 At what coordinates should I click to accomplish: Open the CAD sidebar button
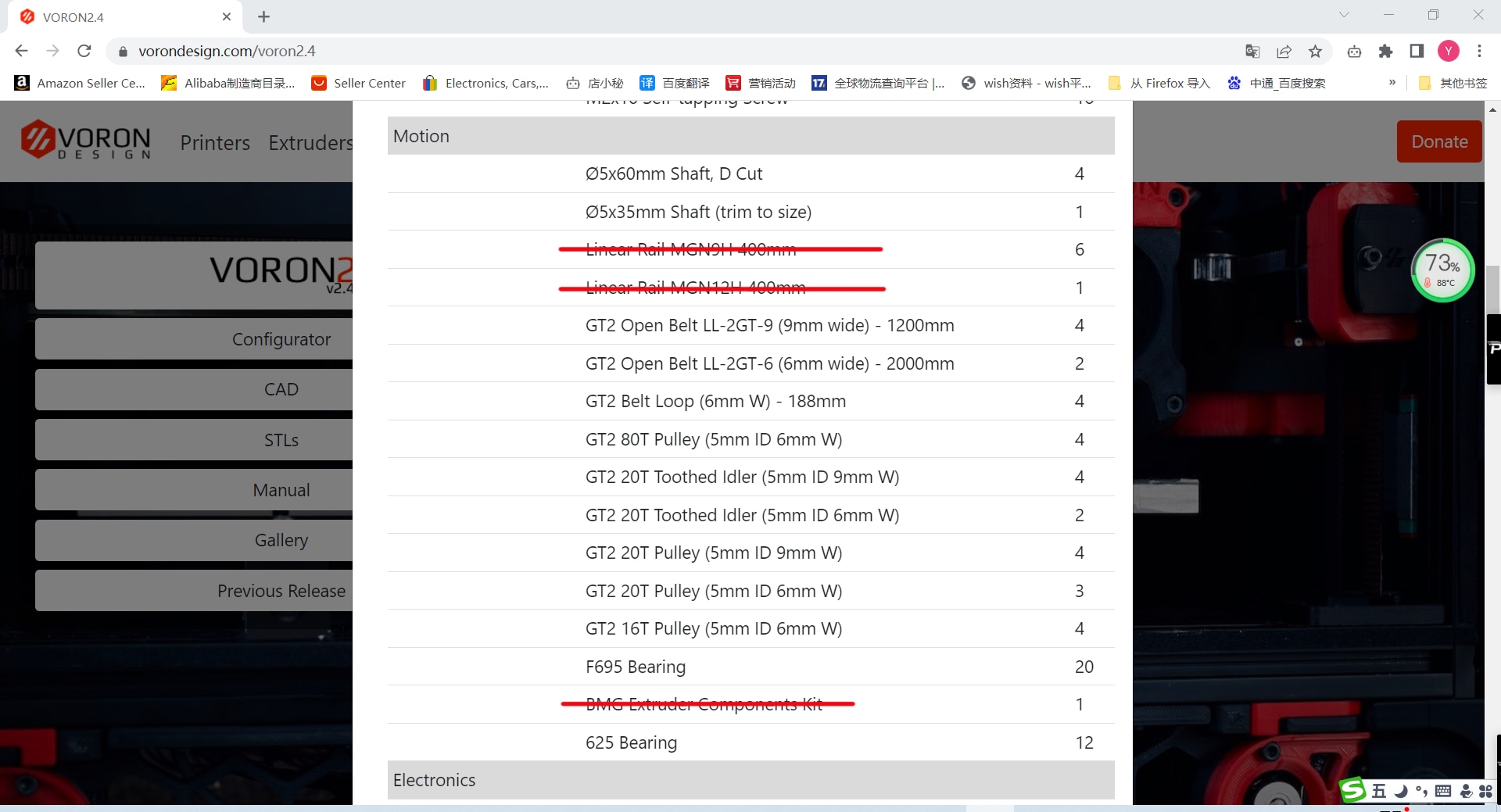[x=194, y=389]
